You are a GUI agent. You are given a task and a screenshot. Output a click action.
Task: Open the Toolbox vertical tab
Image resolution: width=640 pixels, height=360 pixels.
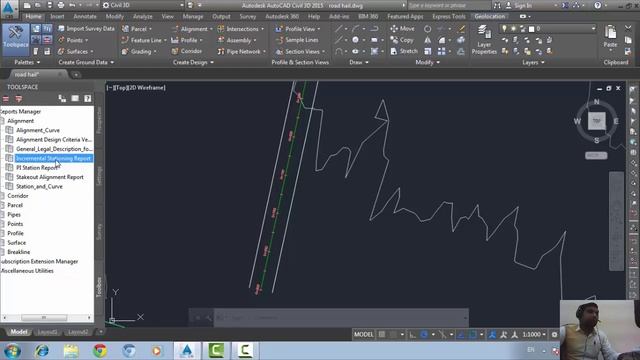[99, 287]
